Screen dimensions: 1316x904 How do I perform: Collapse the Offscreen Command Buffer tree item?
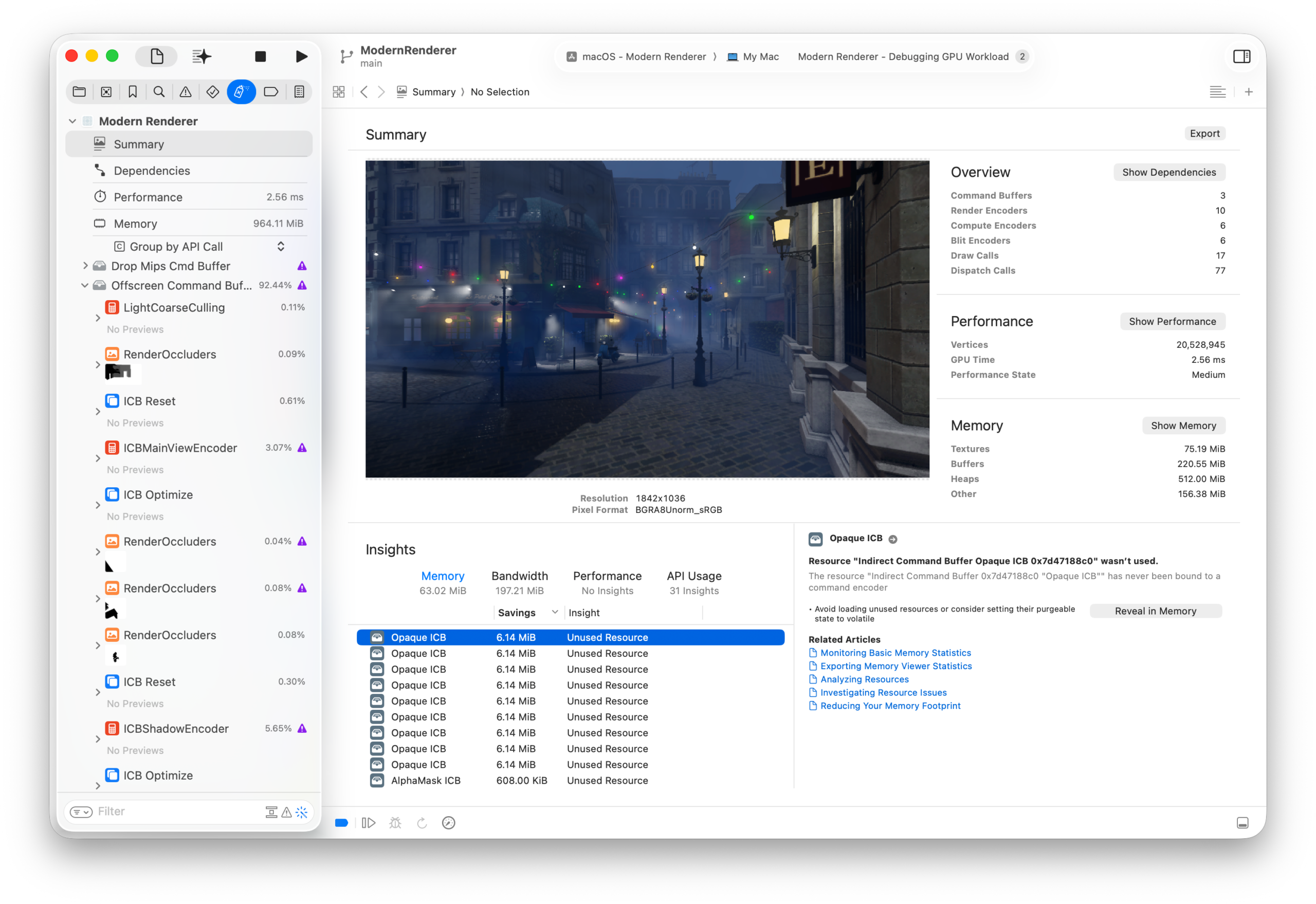84,285
